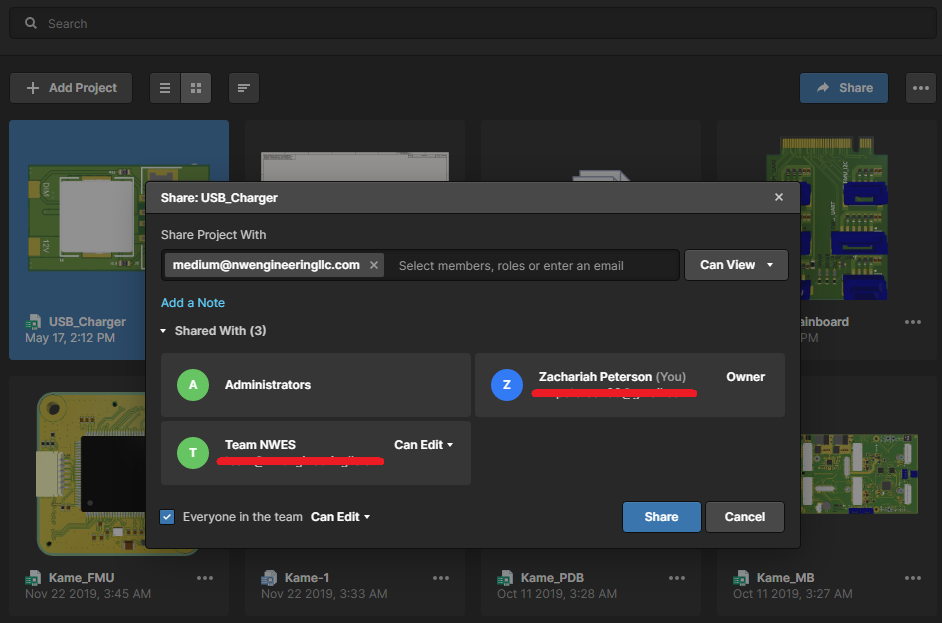942x623 pixels.
Task: Open more options for the Mainboard project
Action: 913,322
